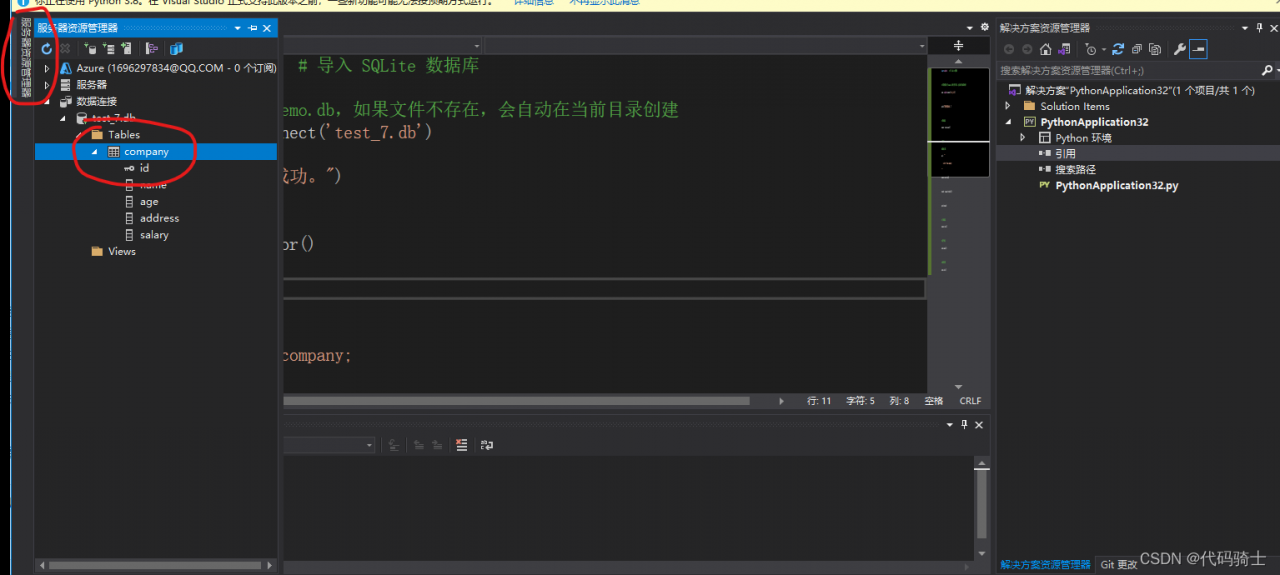Screen dimensions: 1280x575
Task: Open PythonApplication32.py file
Action: click(1117, 186)
